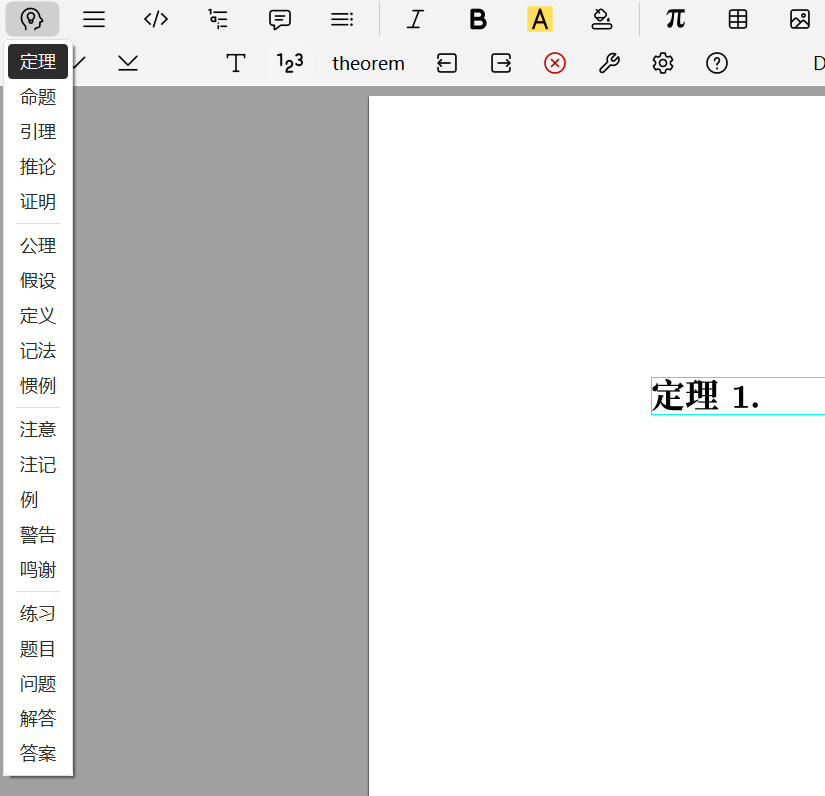Apply italic formatting with the I icon

(415, 19)
